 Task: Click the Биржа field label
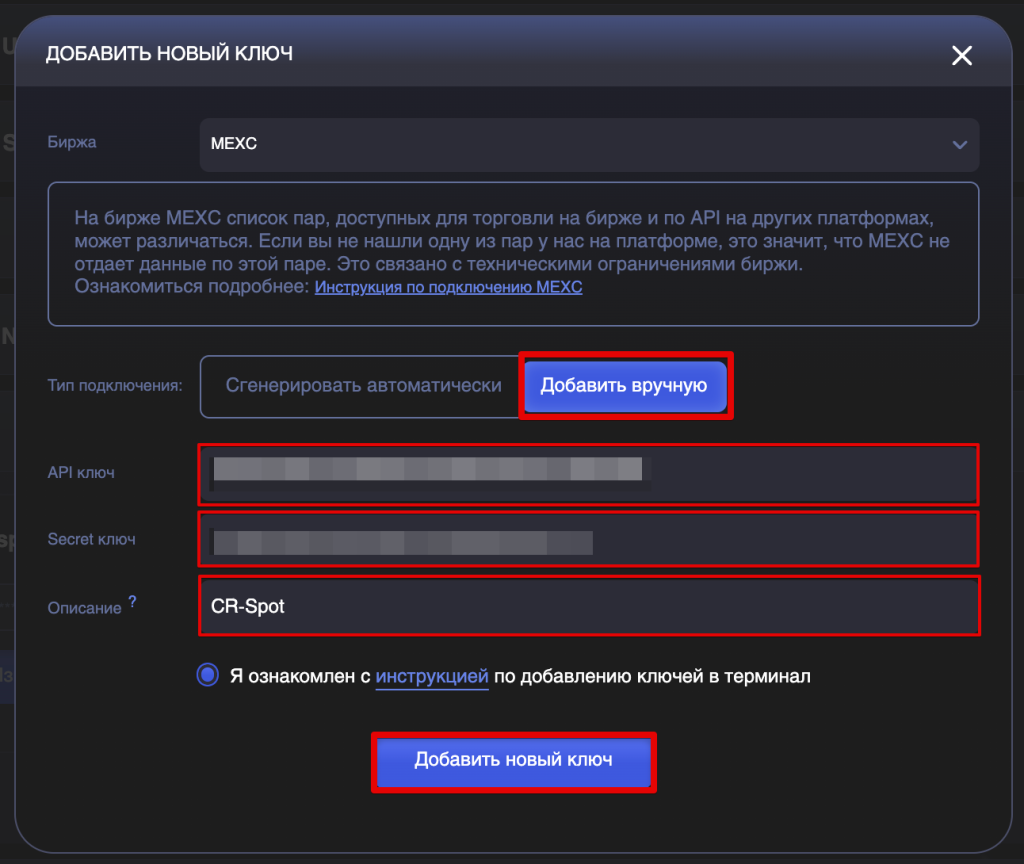[x=72, y=142]
